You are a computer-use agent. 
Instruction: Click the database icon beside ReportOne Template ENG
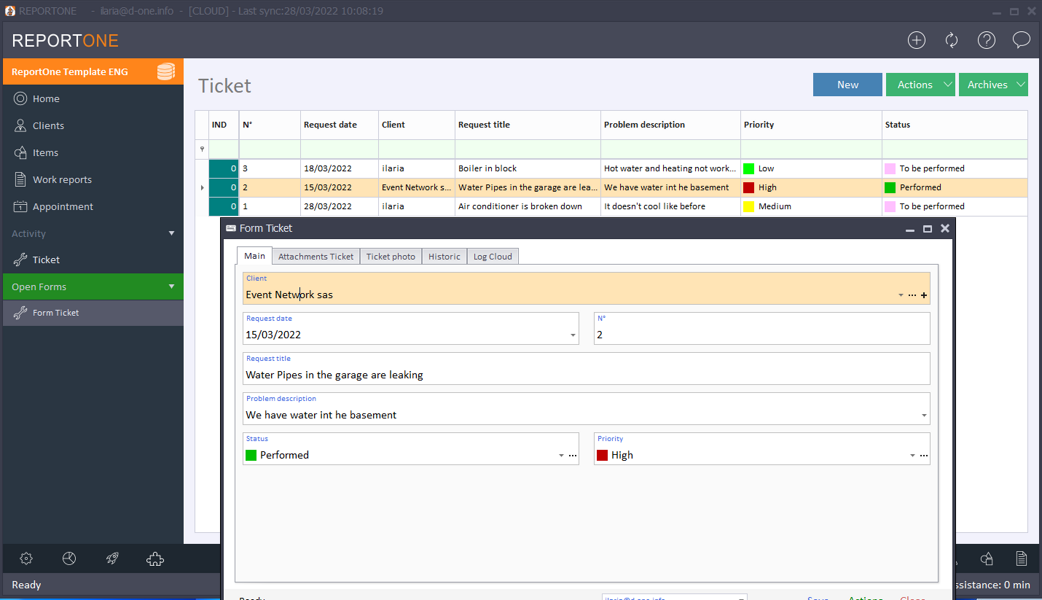pyautogui.click(x=166, y=72)
